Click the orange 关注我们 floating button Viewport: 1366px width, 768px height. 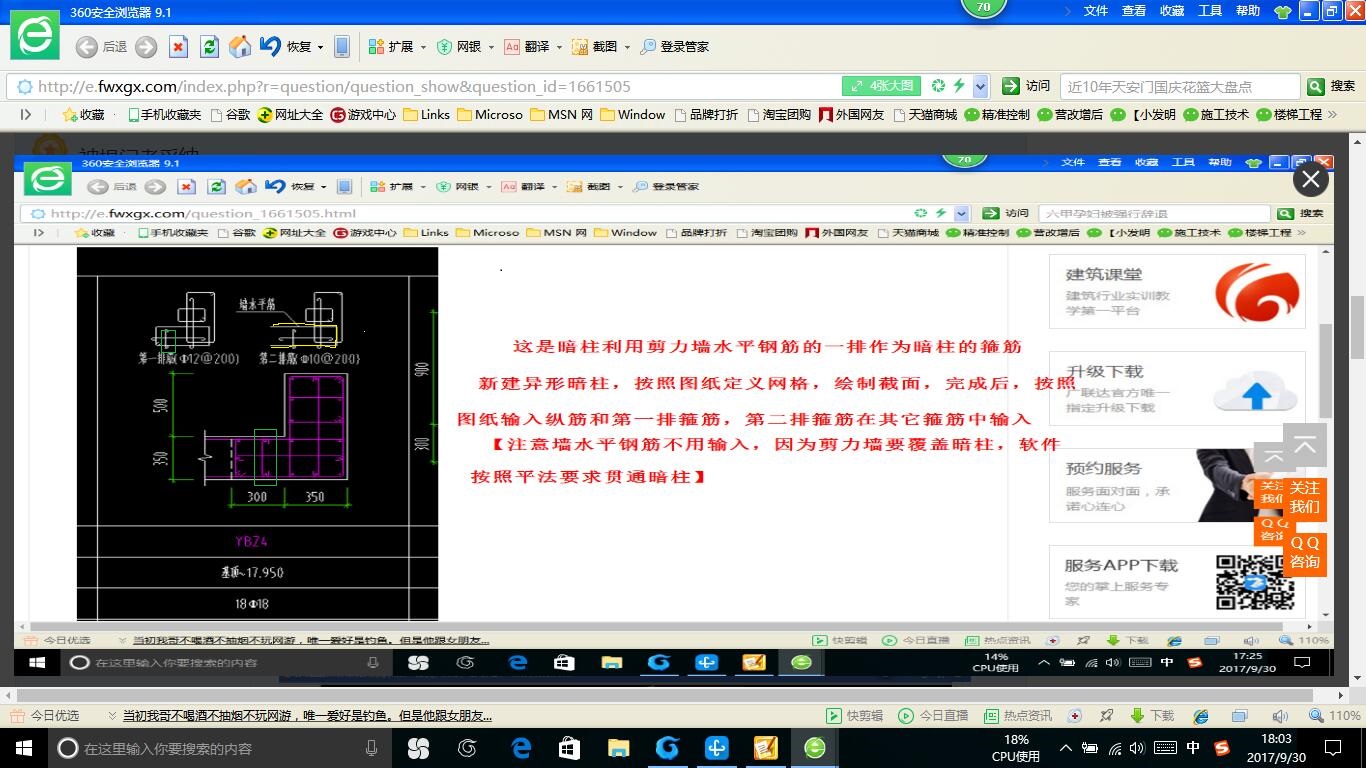pos(1304,497)
